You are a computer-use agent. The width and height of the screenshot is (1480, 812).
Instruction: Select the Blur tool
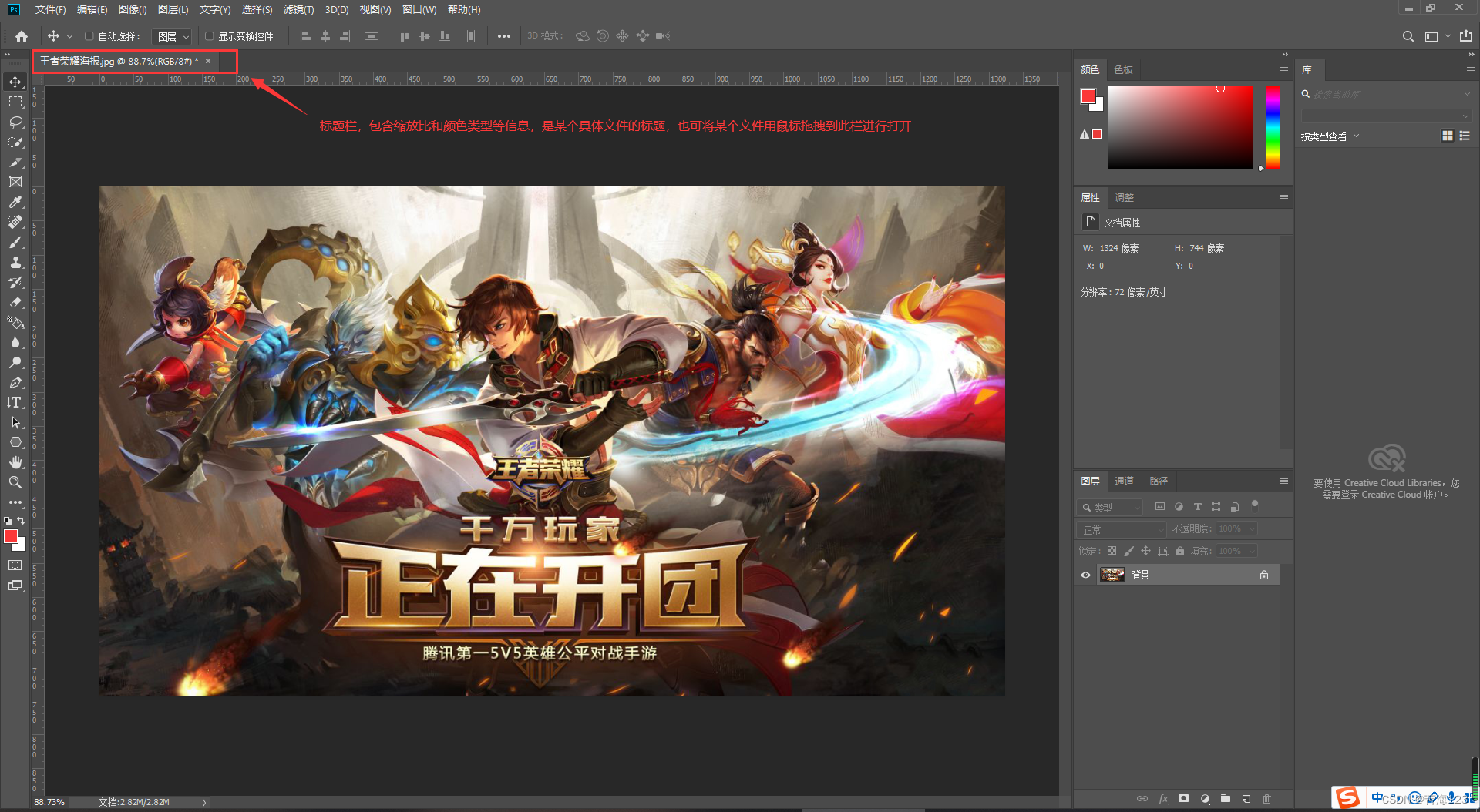coord(15,342)
